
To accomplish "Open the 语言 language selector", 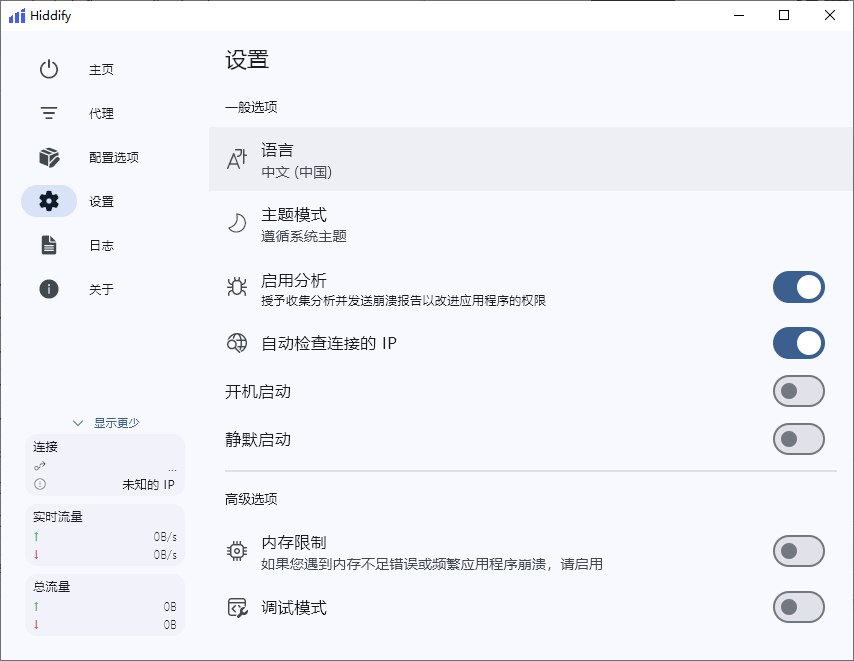I will pos(530,159).
